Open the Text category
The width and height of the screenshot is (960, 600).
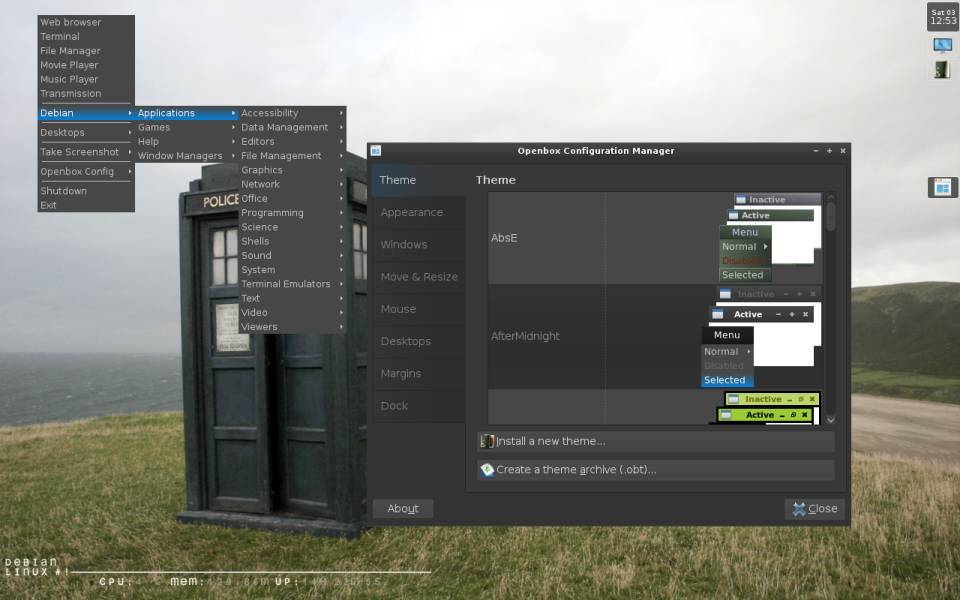pos(292,298)
